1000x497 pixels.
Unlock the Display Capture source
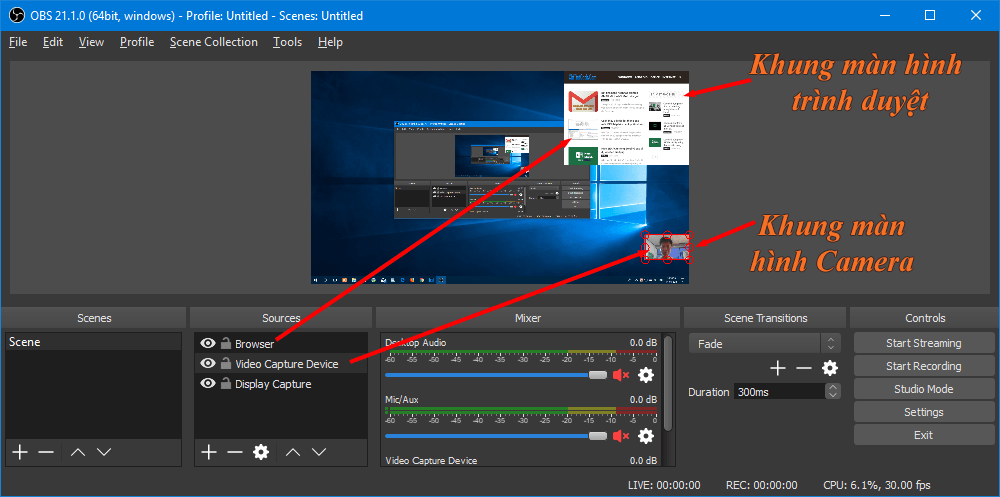(x=226, y=384)
